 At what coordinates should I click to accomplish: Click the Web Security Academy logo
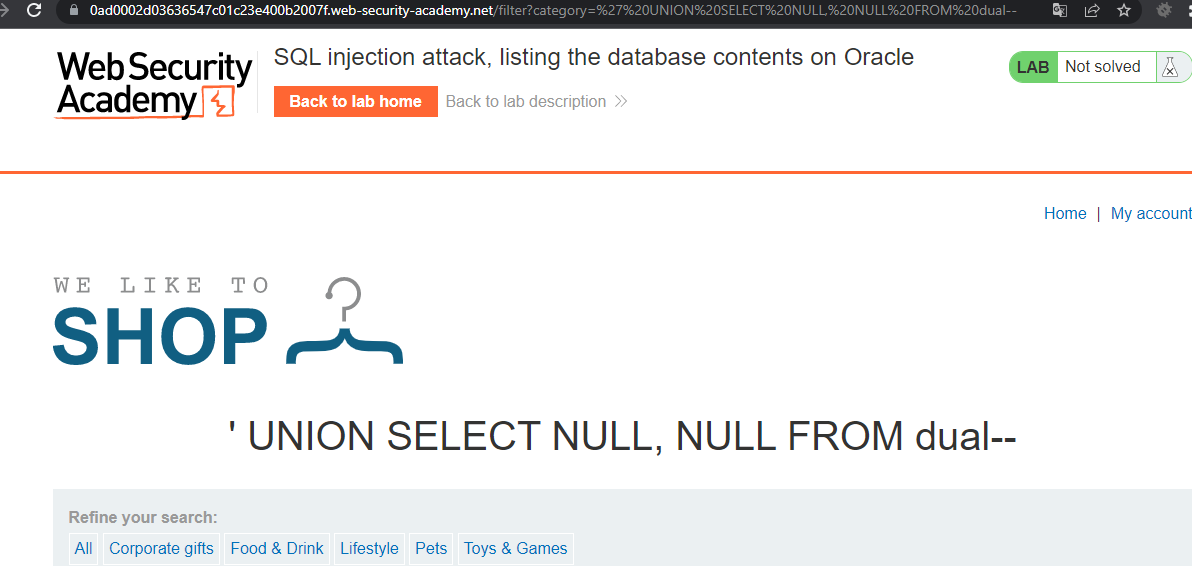click(x=154, y=85)
